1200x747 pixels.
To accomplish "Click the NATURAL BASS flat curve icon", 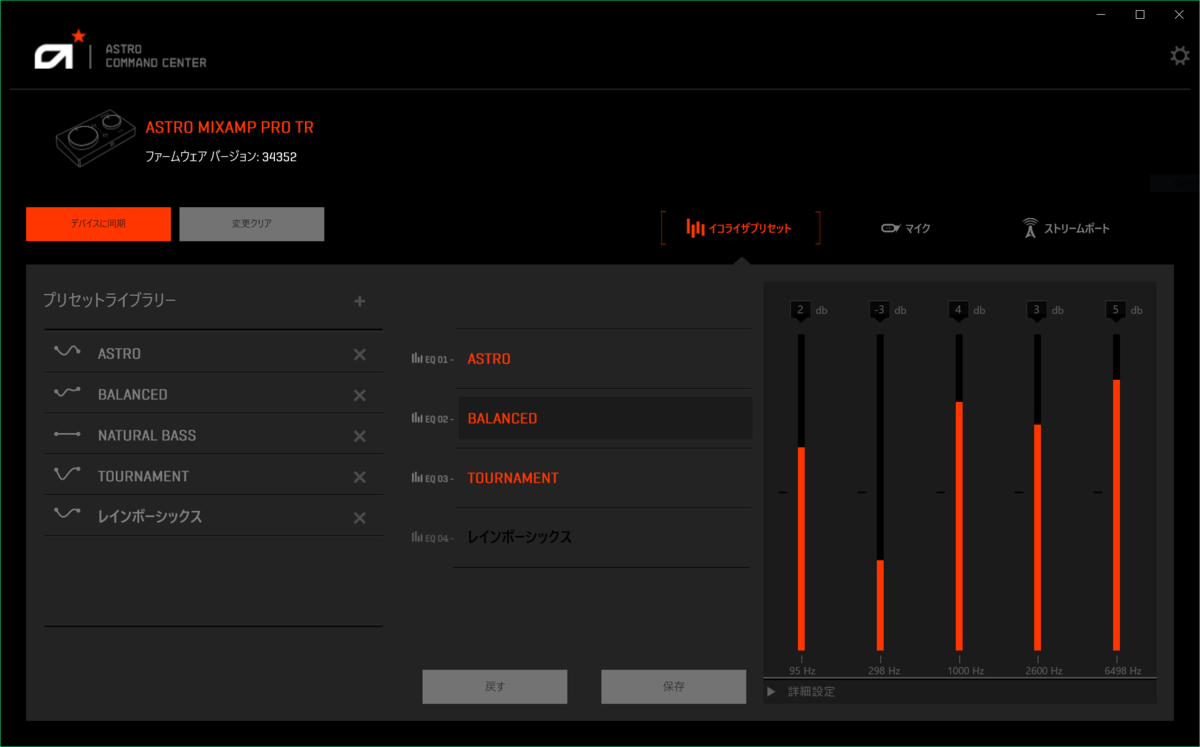I will pos(67,434).
